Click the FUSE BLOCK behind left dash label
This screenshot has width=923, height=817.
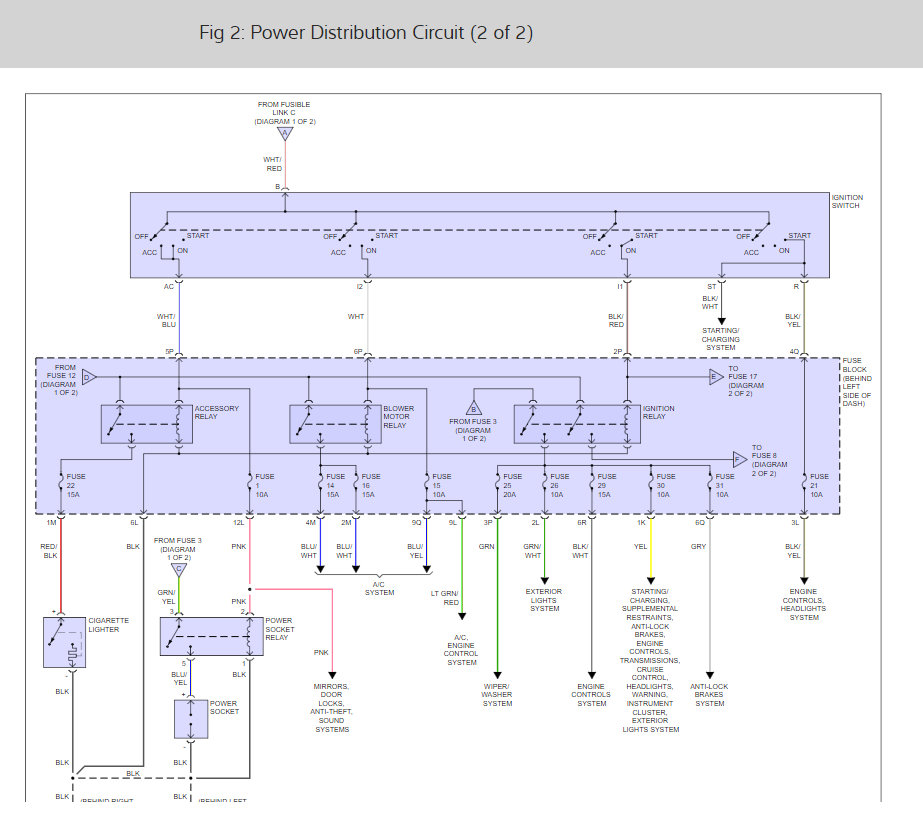pos(856,381)
